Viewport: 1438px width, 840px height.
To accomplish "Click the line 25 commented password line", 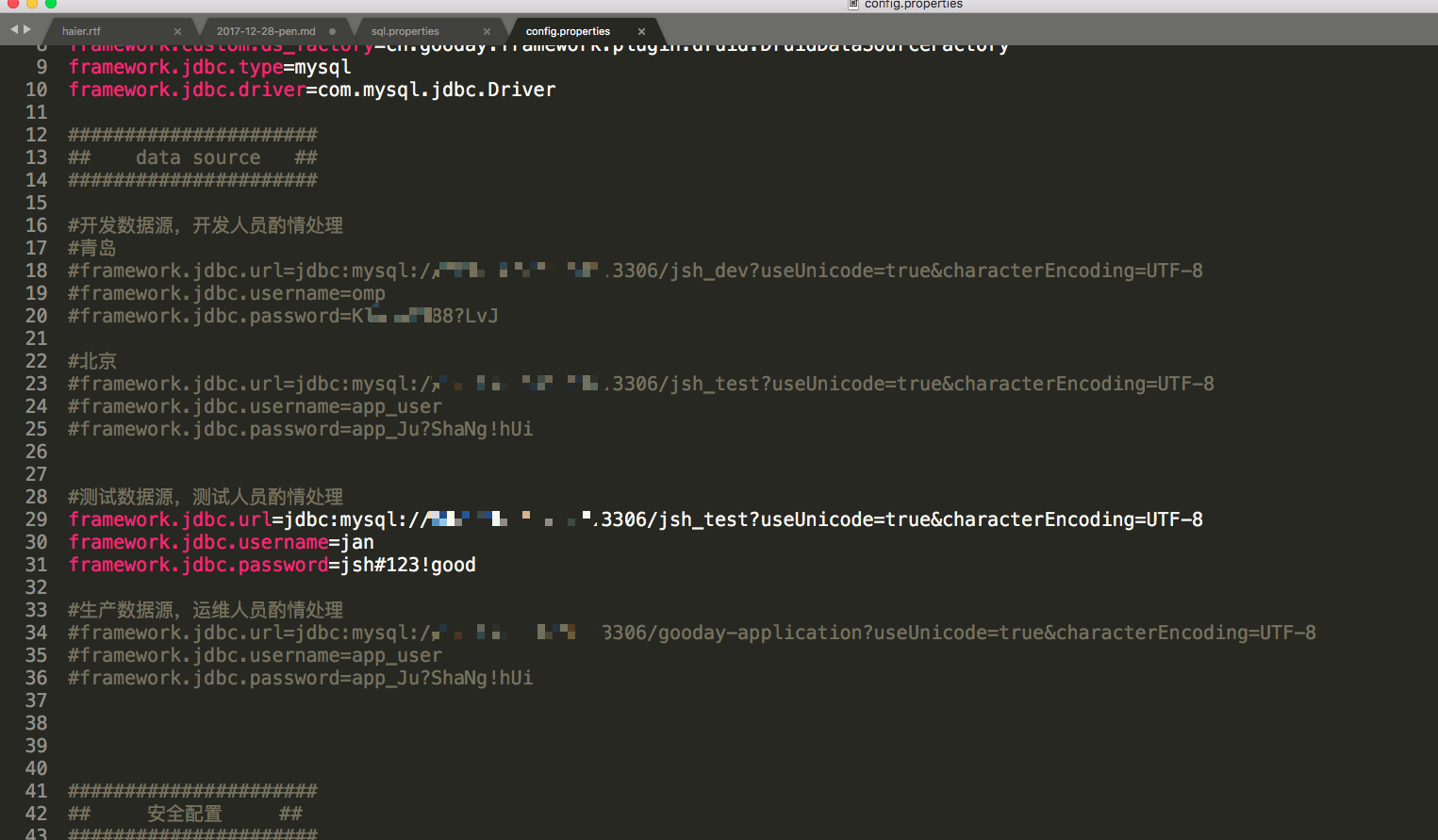I will [301, 429].
